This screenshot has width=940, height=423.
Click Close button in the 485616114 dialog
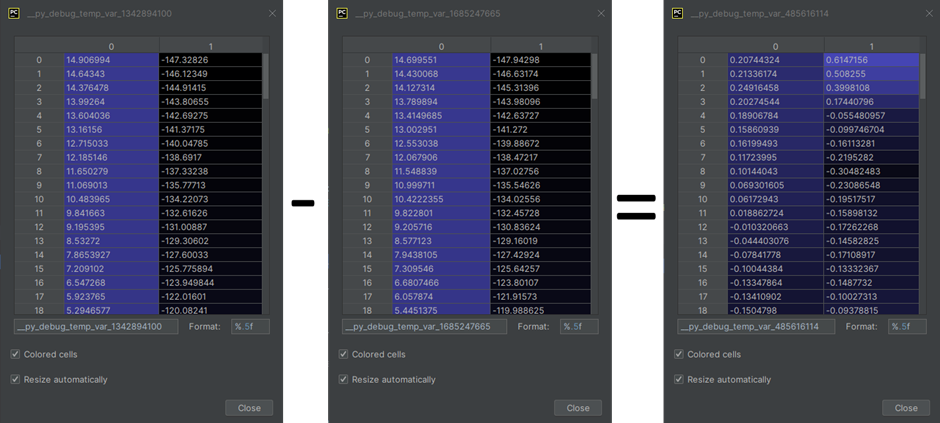point(906,408)
